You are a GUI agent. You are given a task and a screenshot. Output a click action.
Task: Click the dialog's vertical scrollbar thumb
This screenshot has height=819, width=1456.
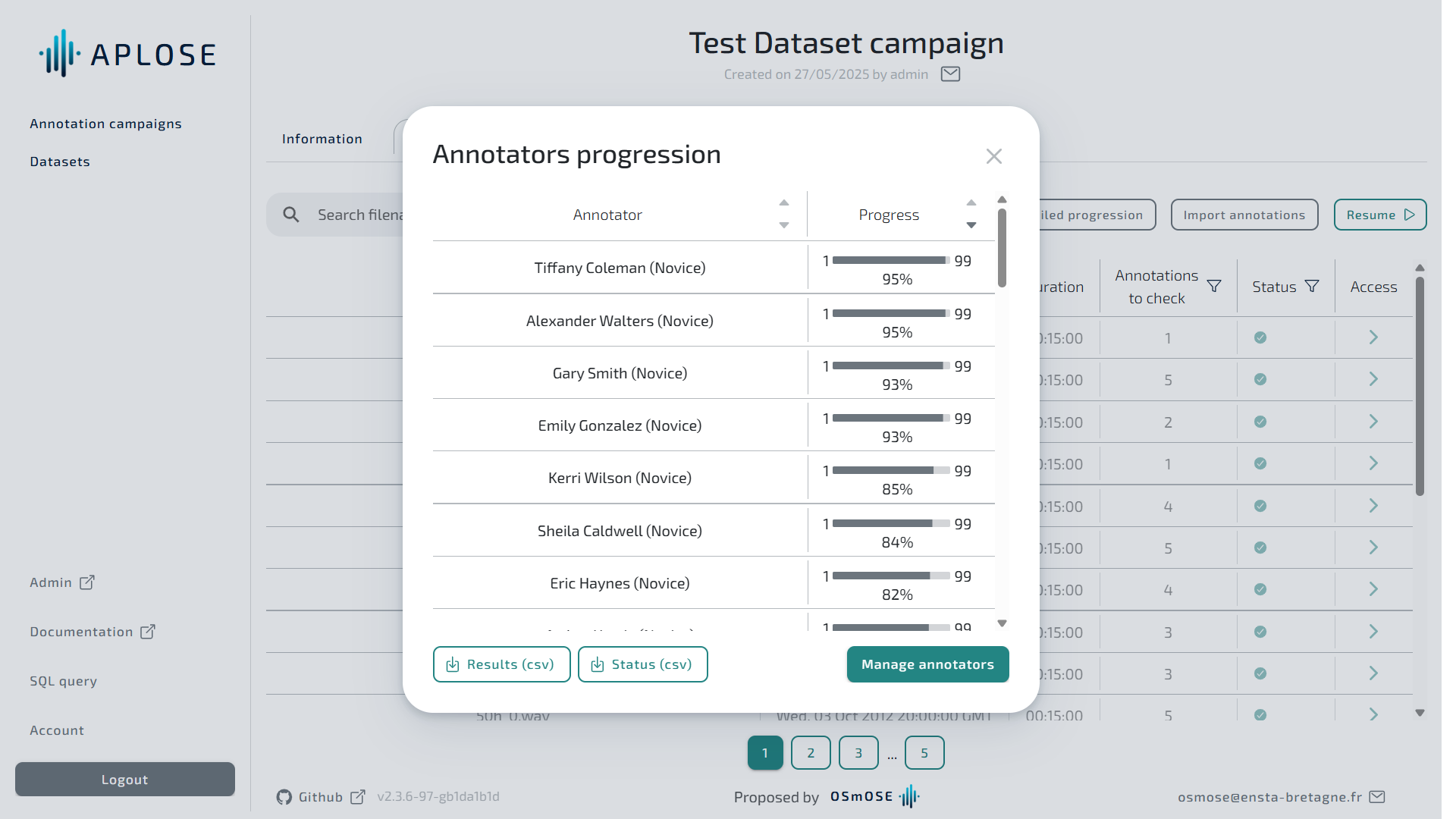pyautogui.click(x=1002, y=249)
